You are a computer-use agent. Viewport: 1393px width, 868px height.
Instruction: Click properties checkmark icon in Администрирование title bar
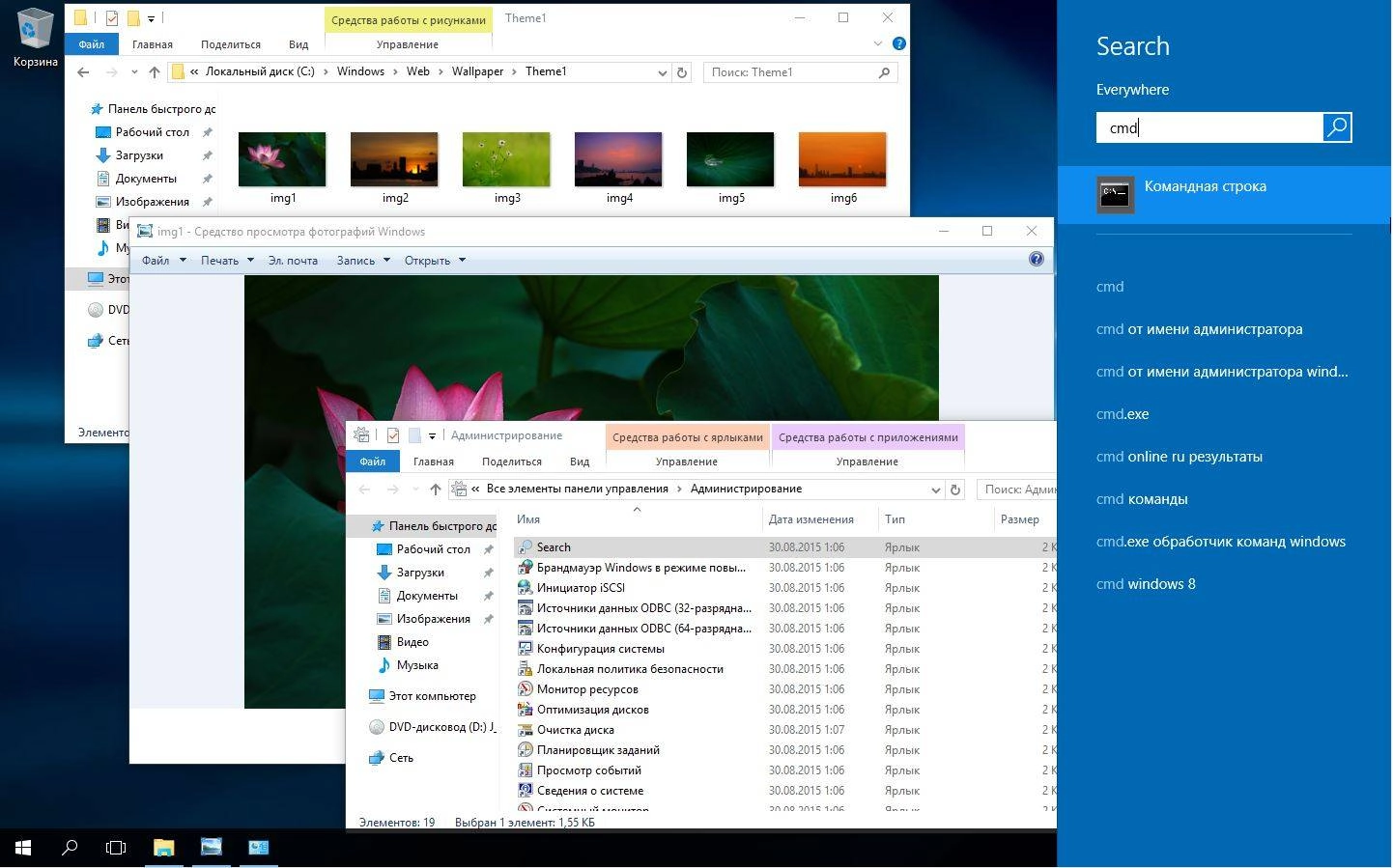[393, 435]
